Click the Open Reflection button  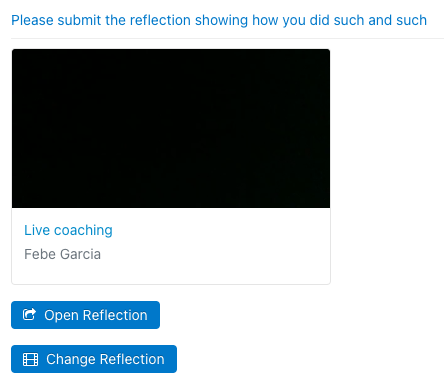coord(85,315)
